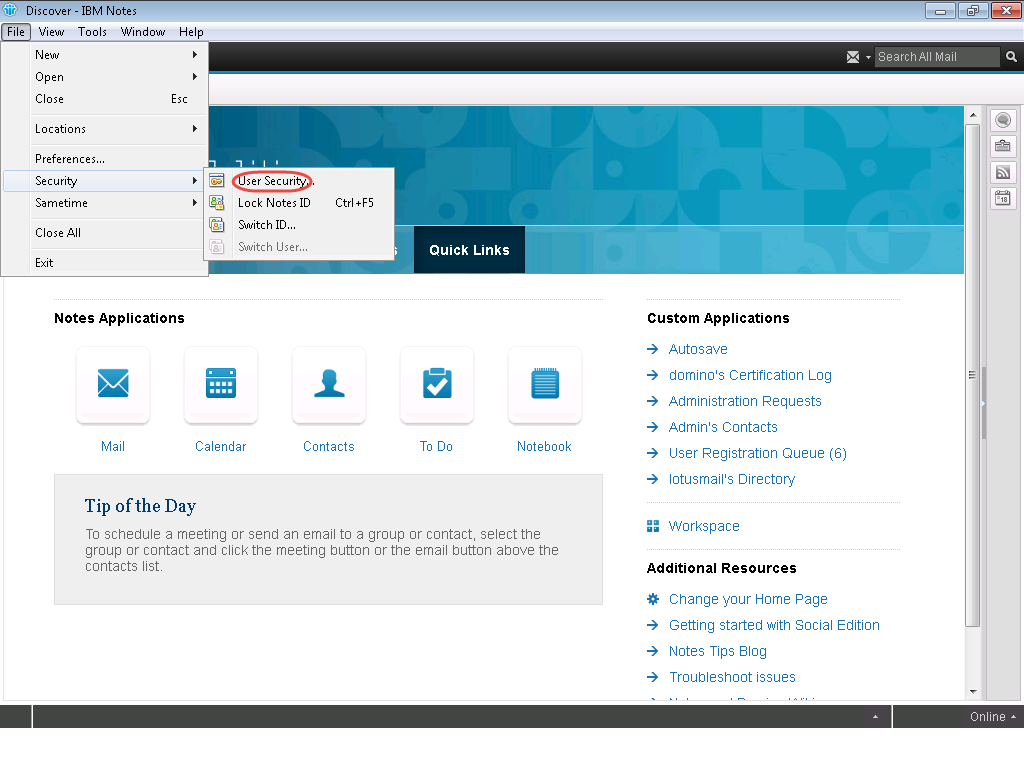Open the Help menu

tap(191, 32)
